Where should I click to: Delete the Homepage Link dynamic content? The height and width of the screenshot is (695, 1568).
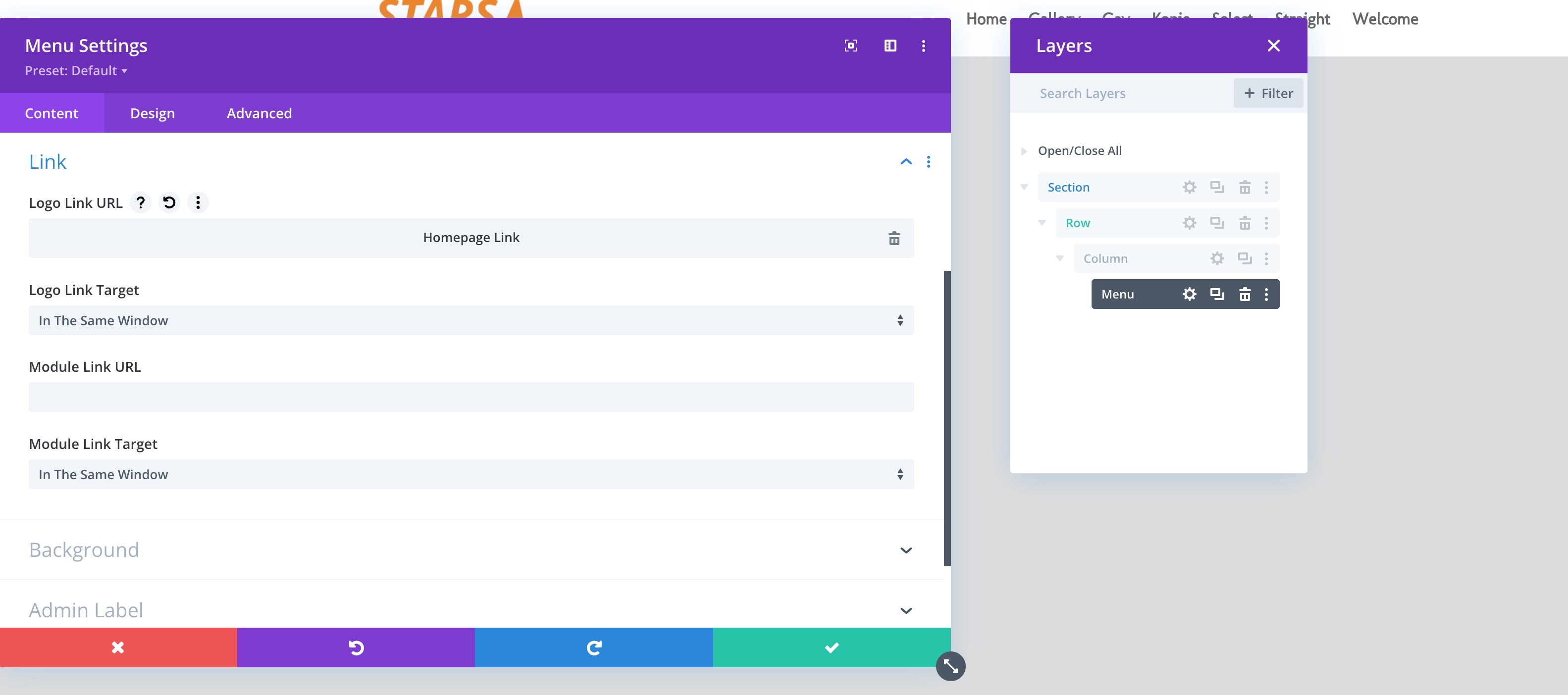coord(893,238)
